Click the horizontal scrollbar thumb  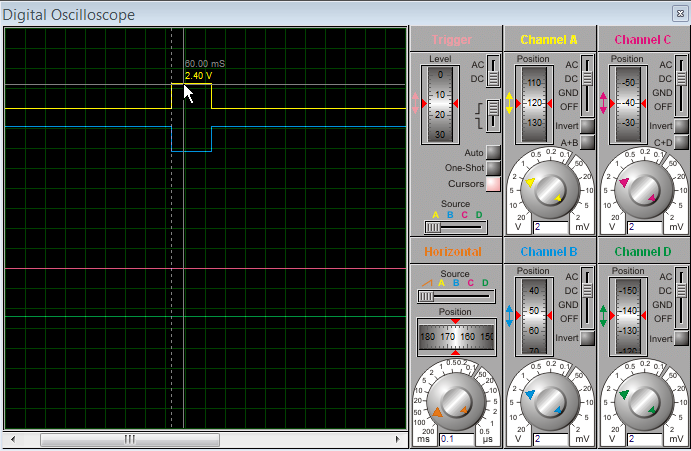[x=130, y=439]
